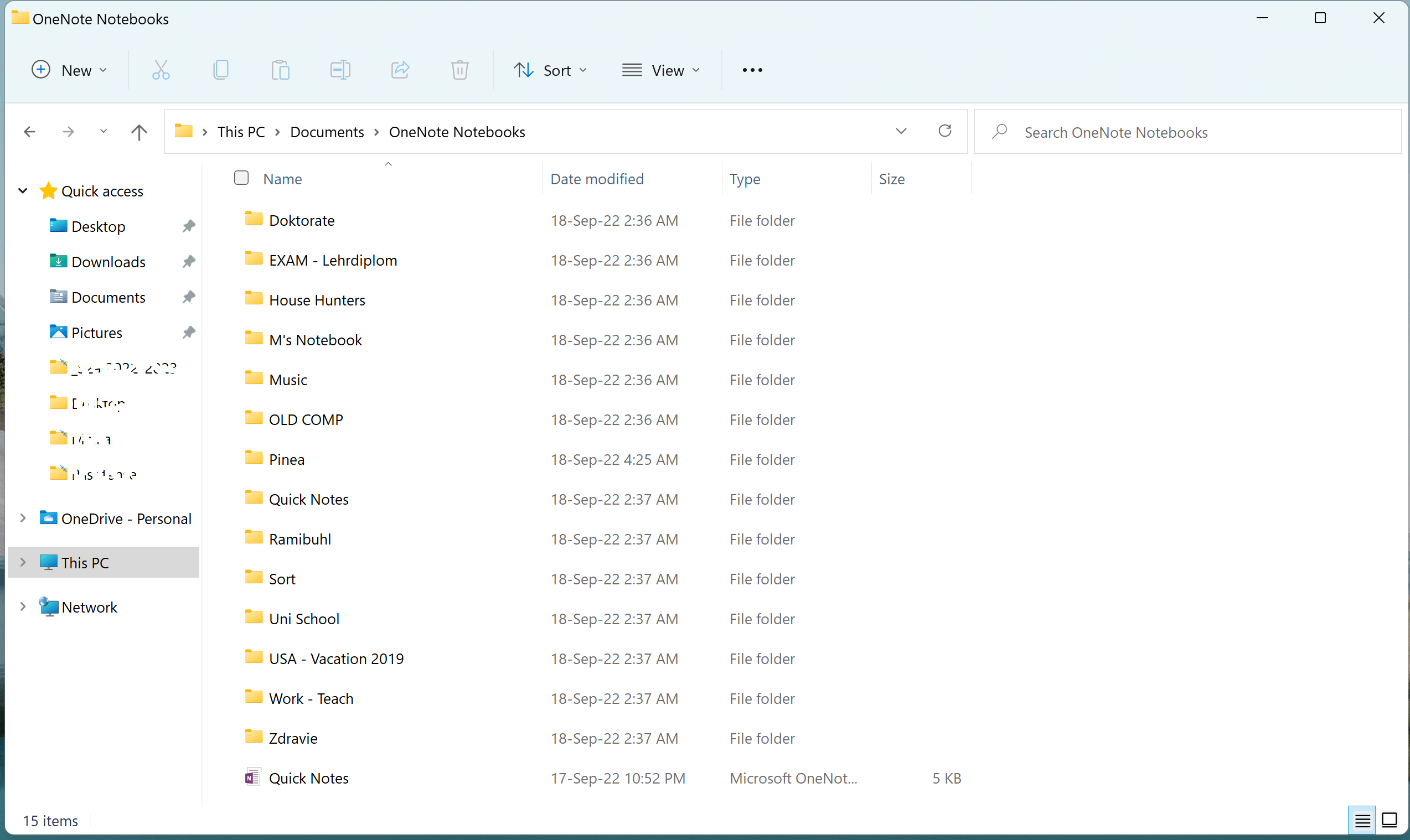
Task: Click Documents in the breadcrumb path
Action: (327, 132)
